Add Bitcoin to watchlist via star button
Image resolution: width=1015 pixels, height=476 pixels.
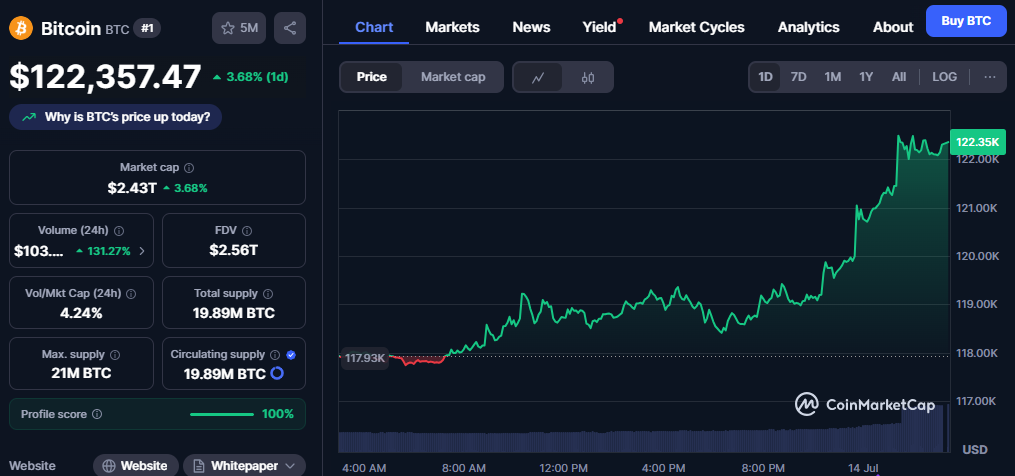pyautogui.click(x=239, y=28)
